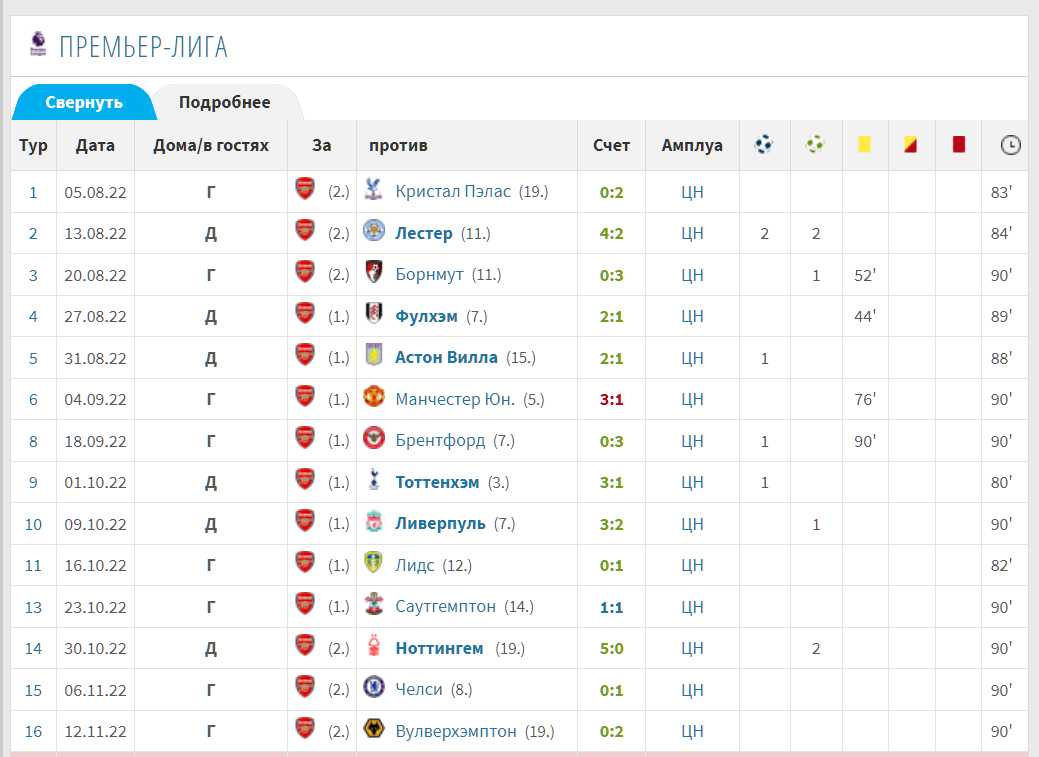This screenshot has height=757, width=1039.
Task: Click the Manchester United club crest
Action: pyautogui.click(x=374, y=396)
